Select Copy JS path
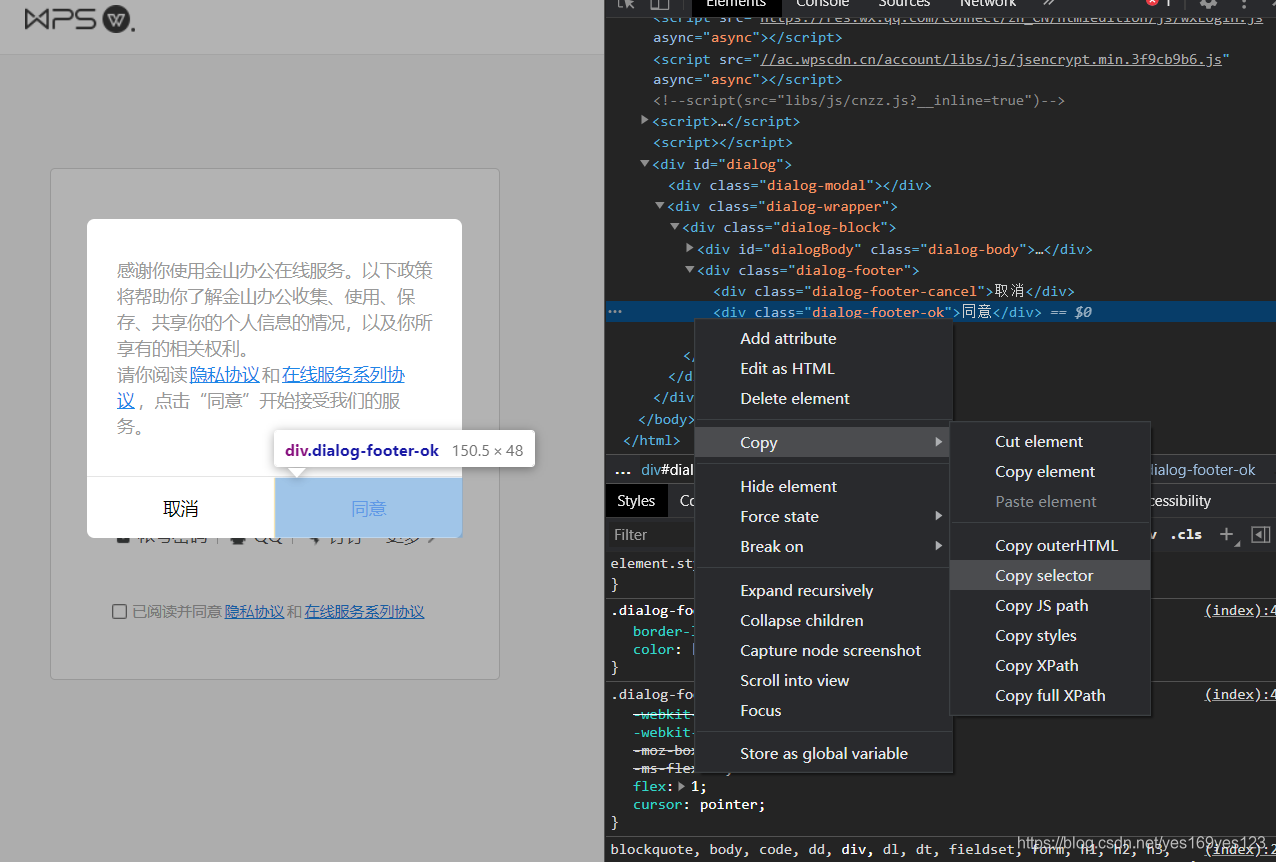 point(1050,605)
